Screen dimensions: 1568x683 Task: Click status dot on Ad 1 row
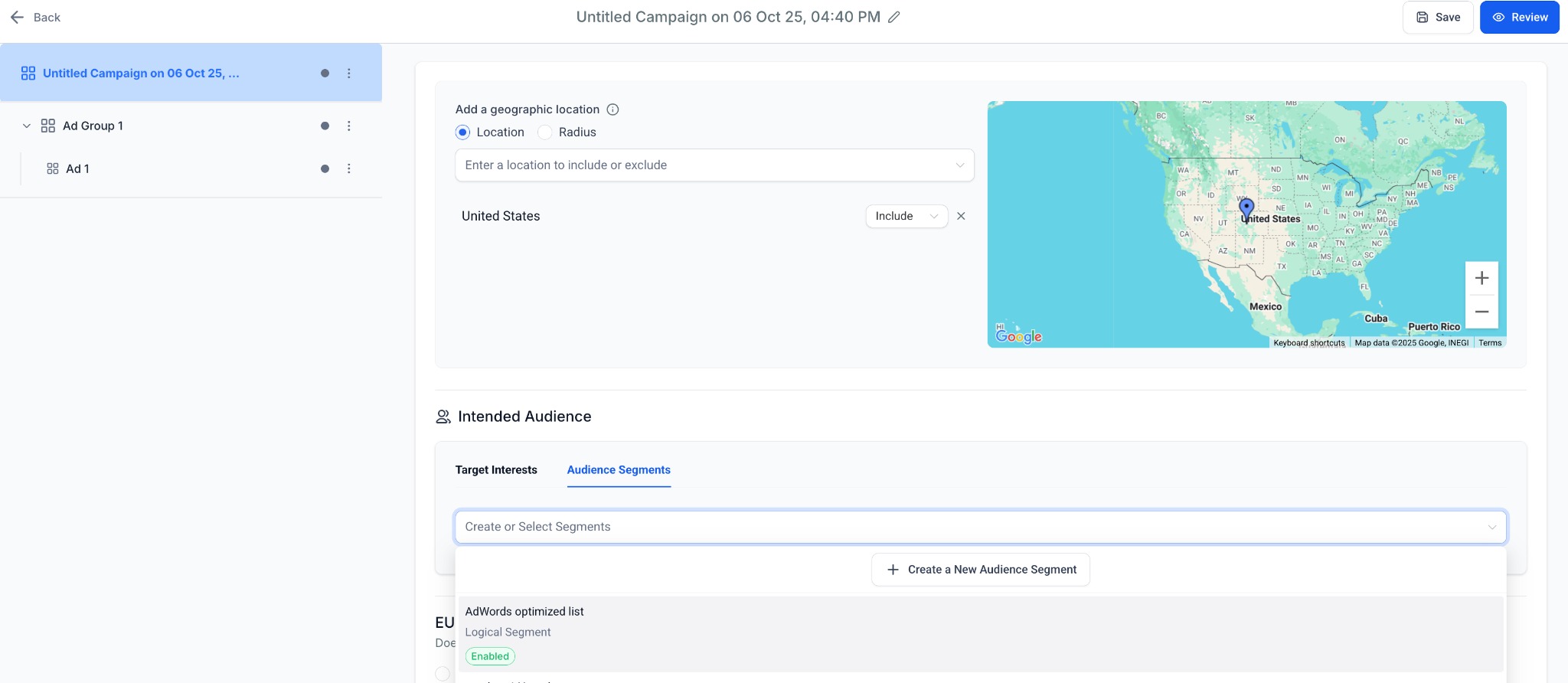325,168
